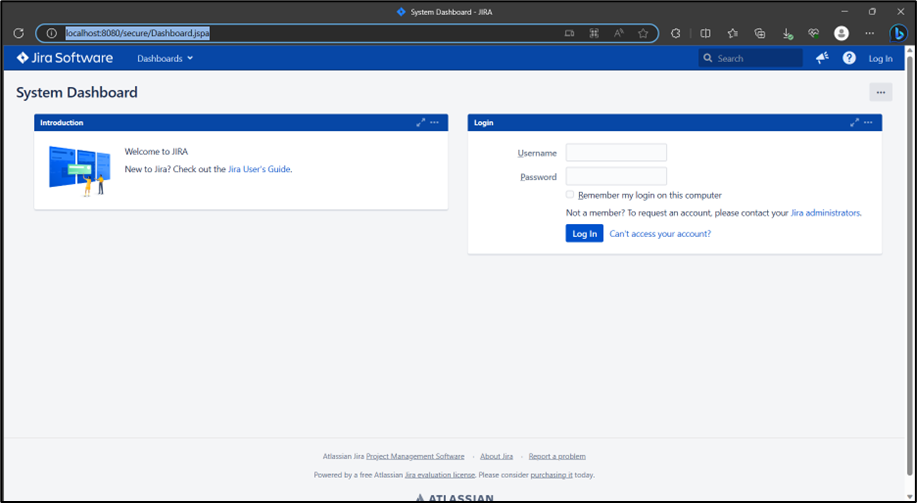Click the site information icon in address bar
Viewport: 917px width, 503px height.
point(51,33)
